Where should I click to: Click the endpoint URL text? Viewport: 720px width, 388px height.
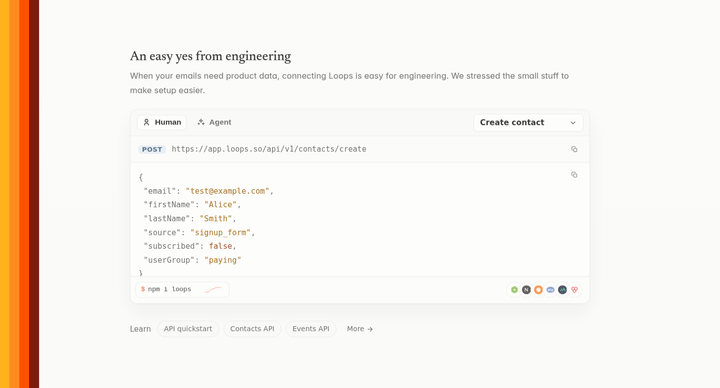pyautogui.click(x=269, y=149)
